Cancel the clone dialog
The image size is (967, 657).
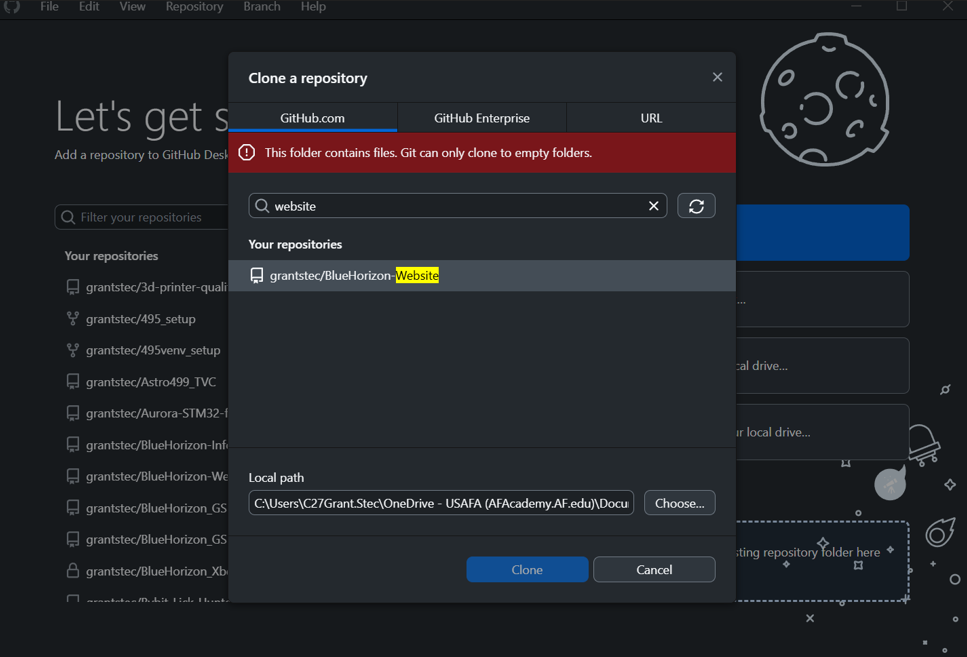point(654,569)
